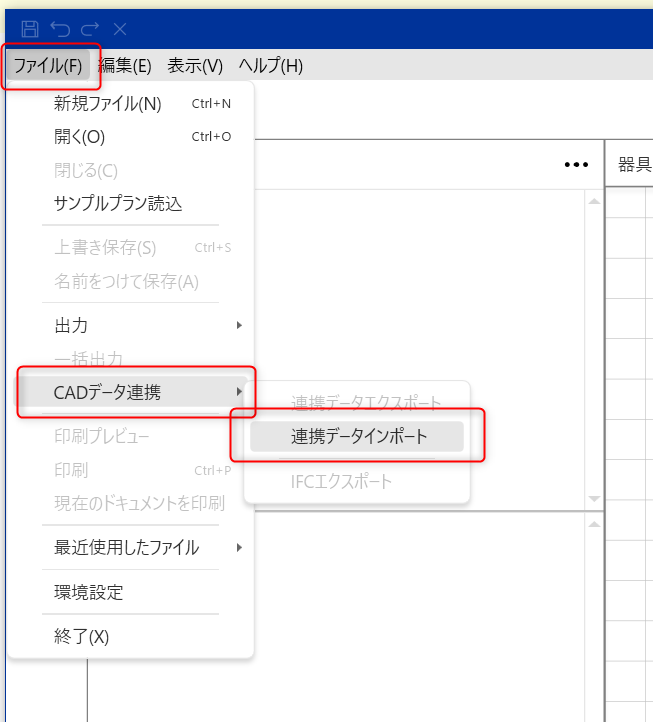Screen dimensions: 653x722
Task: Open the ファイル(F) menu
Action: (x=48, y=66)
